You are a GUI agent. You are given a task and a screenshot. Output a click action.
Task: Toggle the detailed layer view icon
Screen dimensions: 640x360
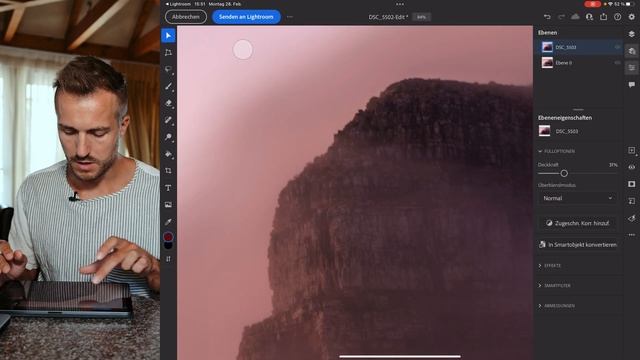point(632,51)
